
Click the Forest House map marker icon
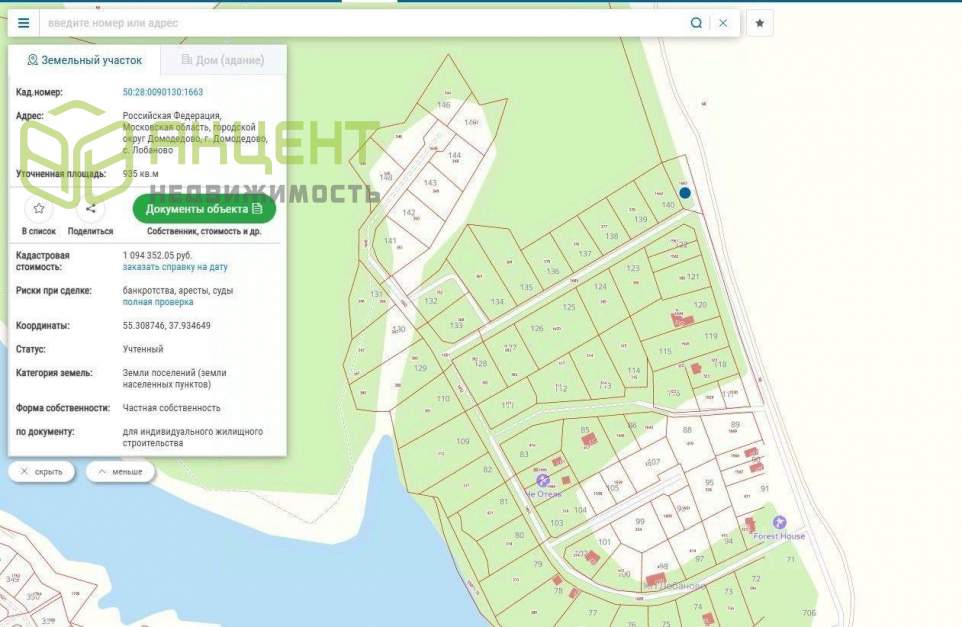tap(780, 522)
